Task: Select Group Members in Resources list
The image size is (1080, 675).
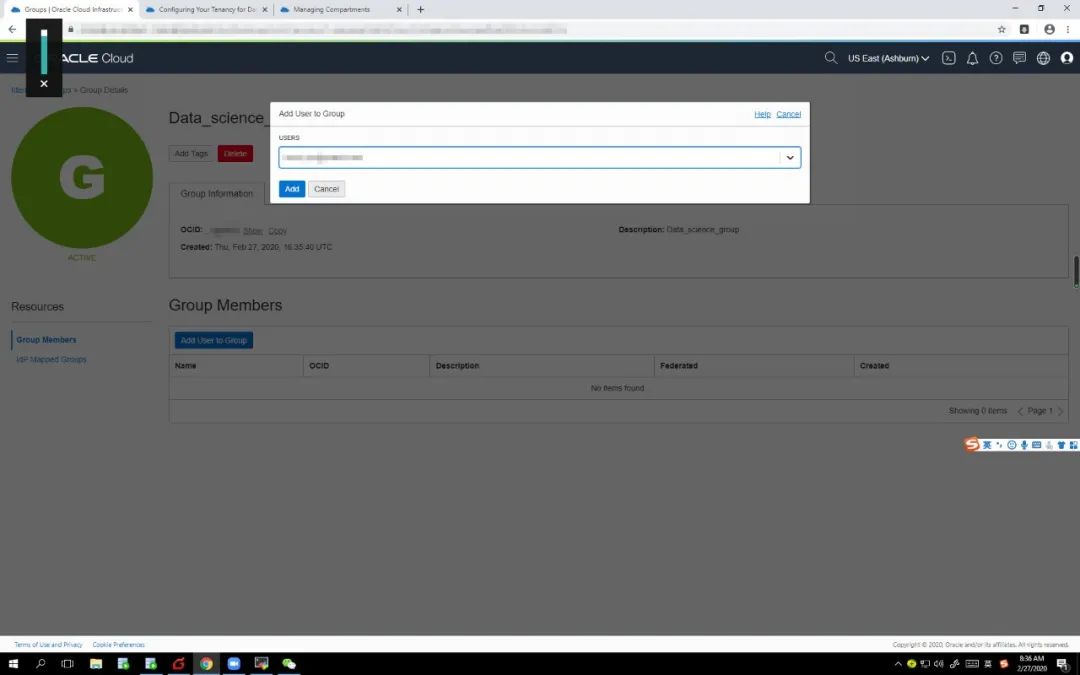Action: pyautogui.click(x=46, y=340)
